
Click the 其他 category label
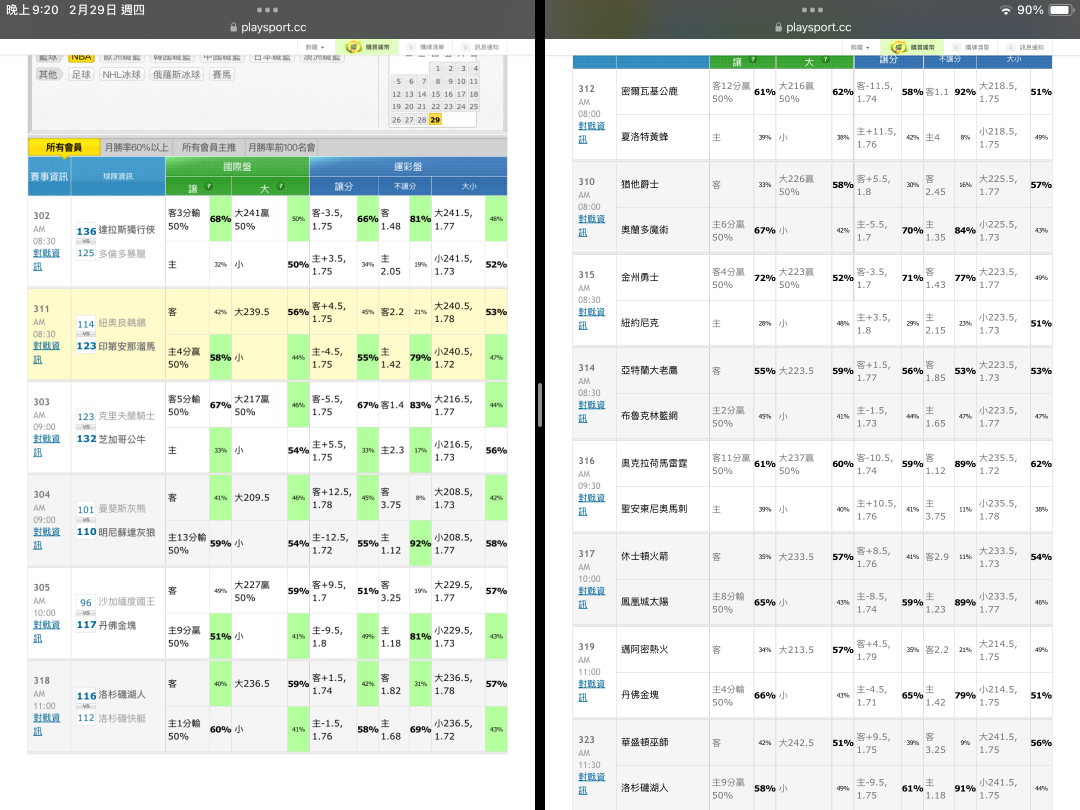(x=48, y=74)
